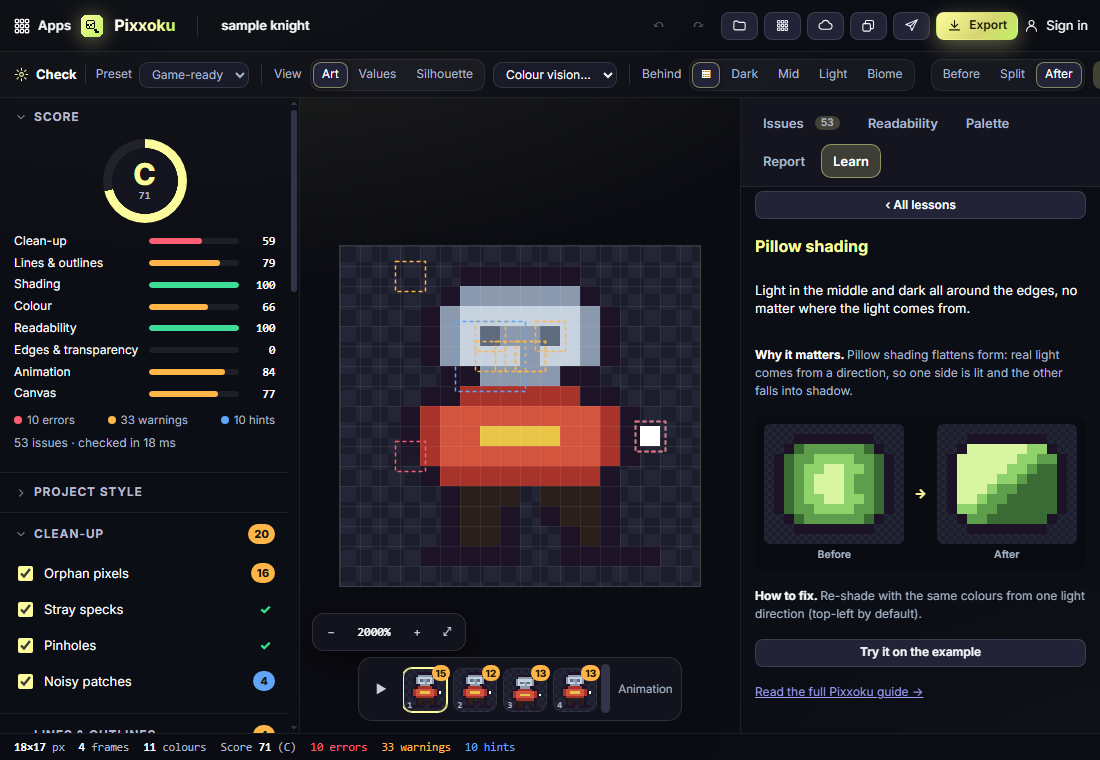This screenshot has width=1100, height=760.
Task: Open the folder icon button
Action: [x=739, y=26]
